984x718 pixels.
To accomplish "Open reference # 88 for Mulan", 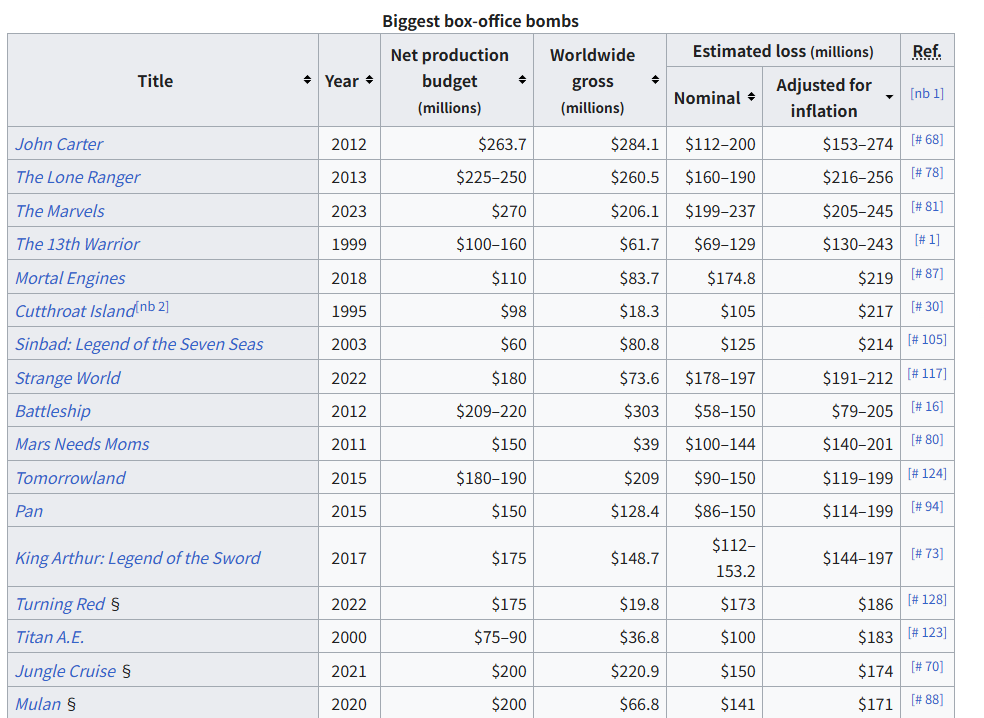I will click(x=927, y=700).
